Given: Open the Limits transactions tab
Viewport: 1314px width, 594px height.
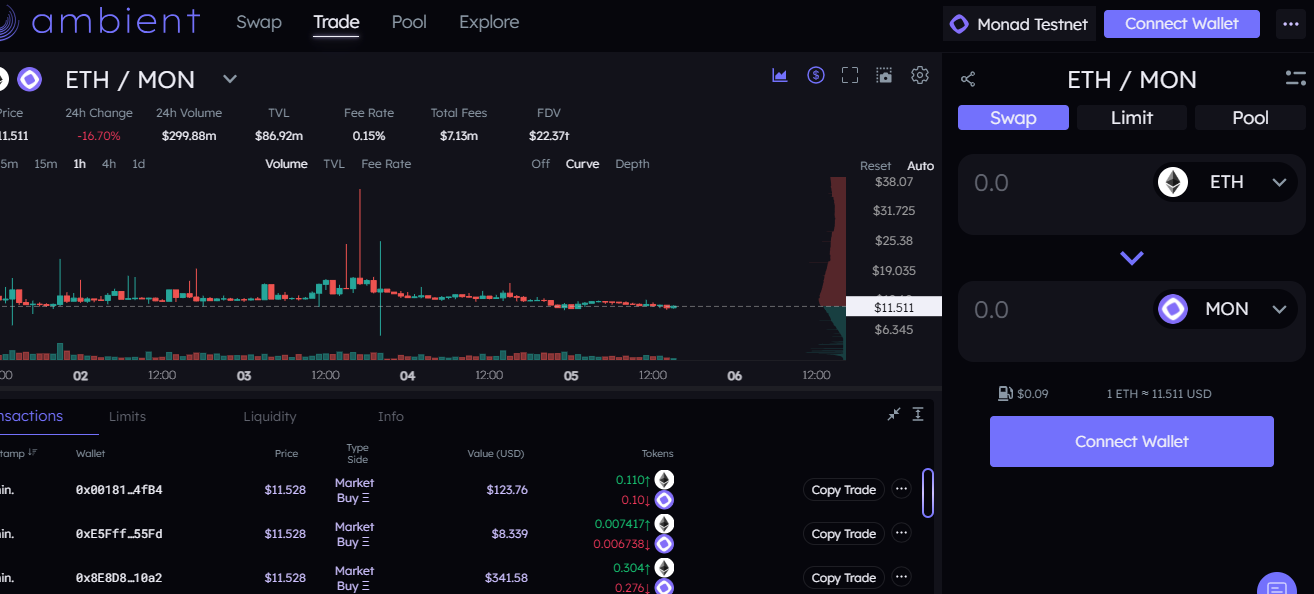Looking at the screenshot, I should tap(127, 416).
